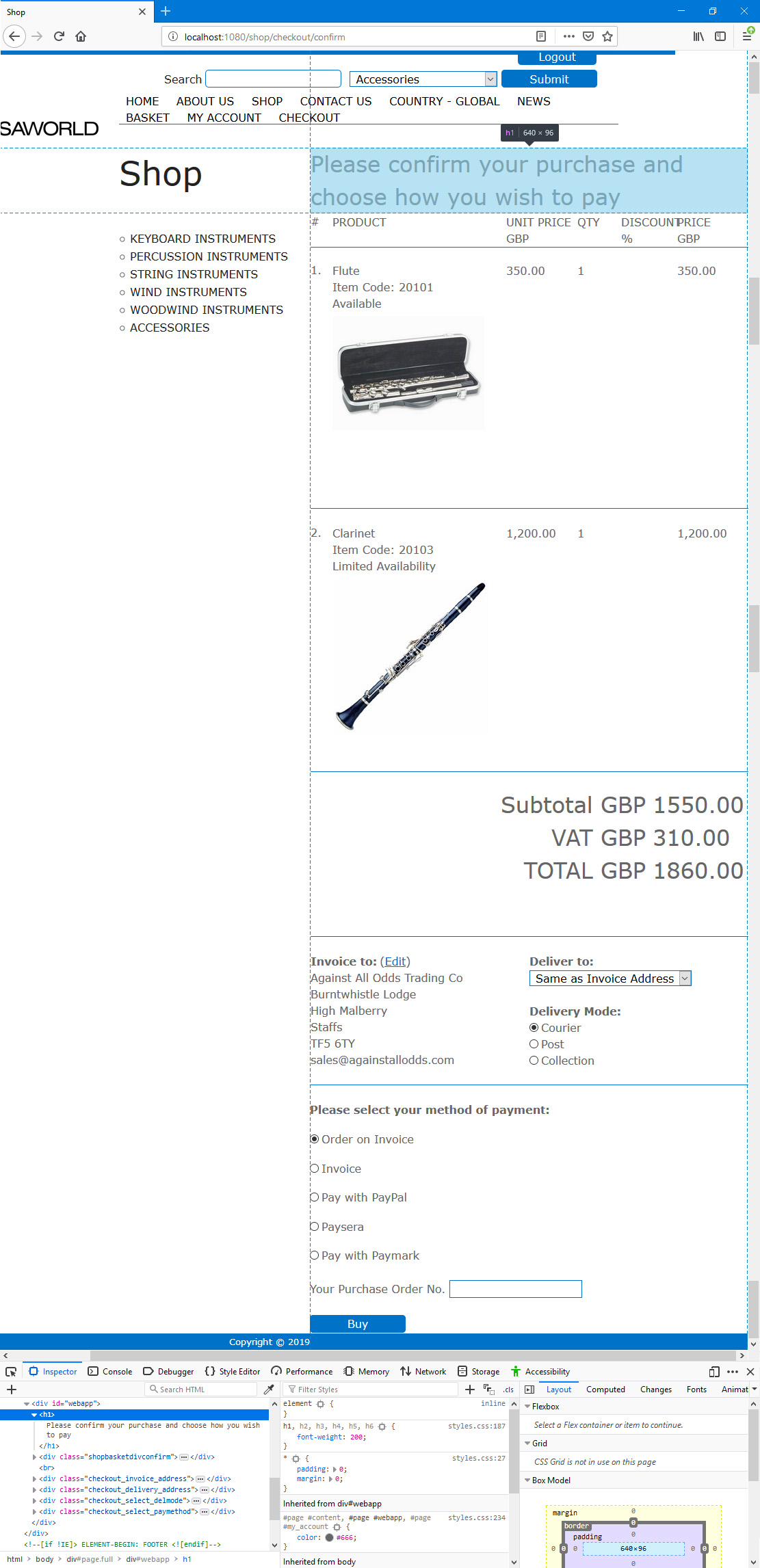Switch to the Console tab
The width and height of the screenshot is (760, 1568).
[110, 1371]
